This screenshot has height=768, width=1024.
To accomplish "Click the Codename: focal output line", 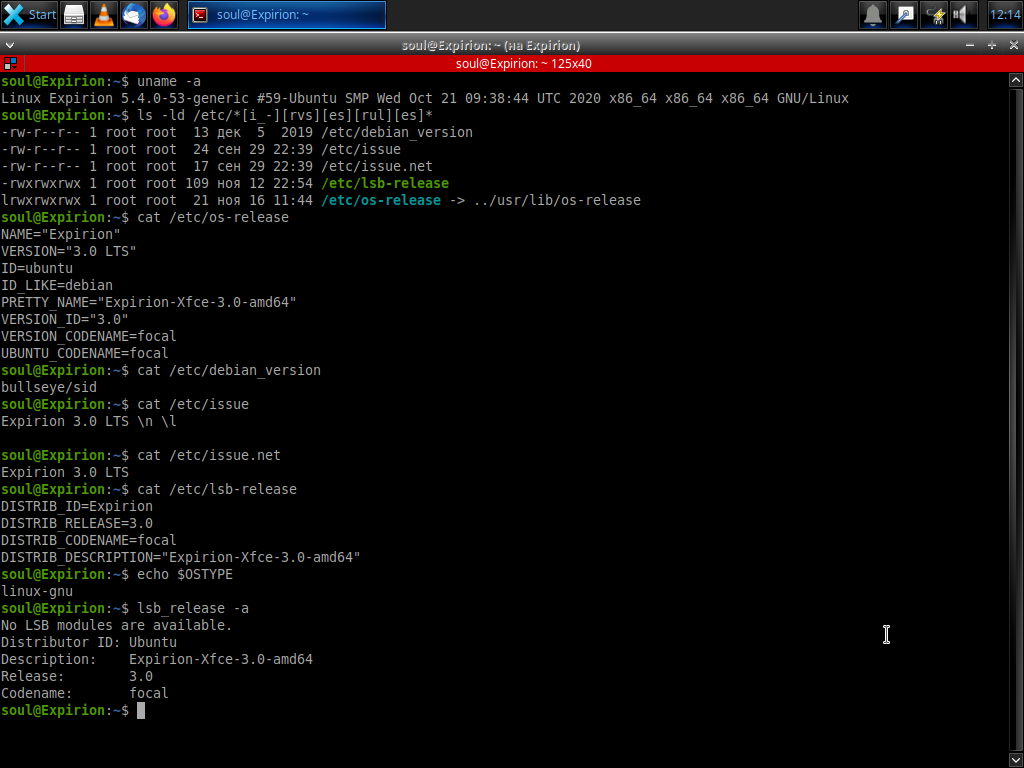I will pos(85,693).
